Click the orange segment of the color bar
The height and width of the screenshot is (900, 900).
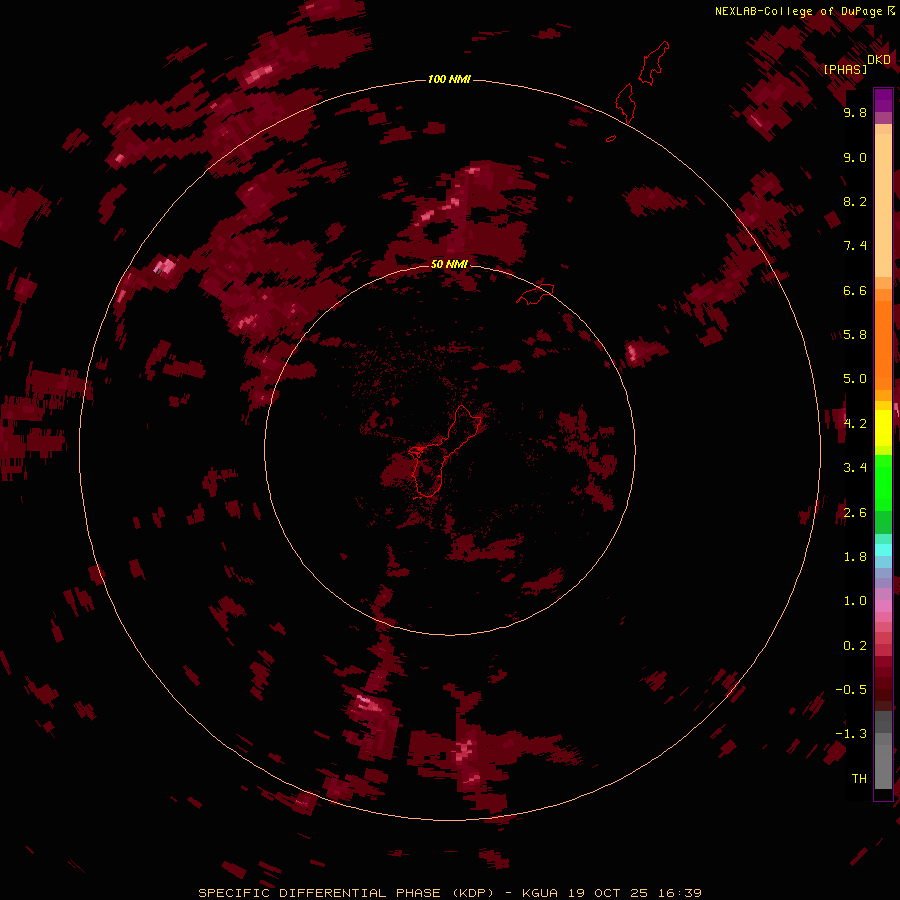[x=883, y=344]
